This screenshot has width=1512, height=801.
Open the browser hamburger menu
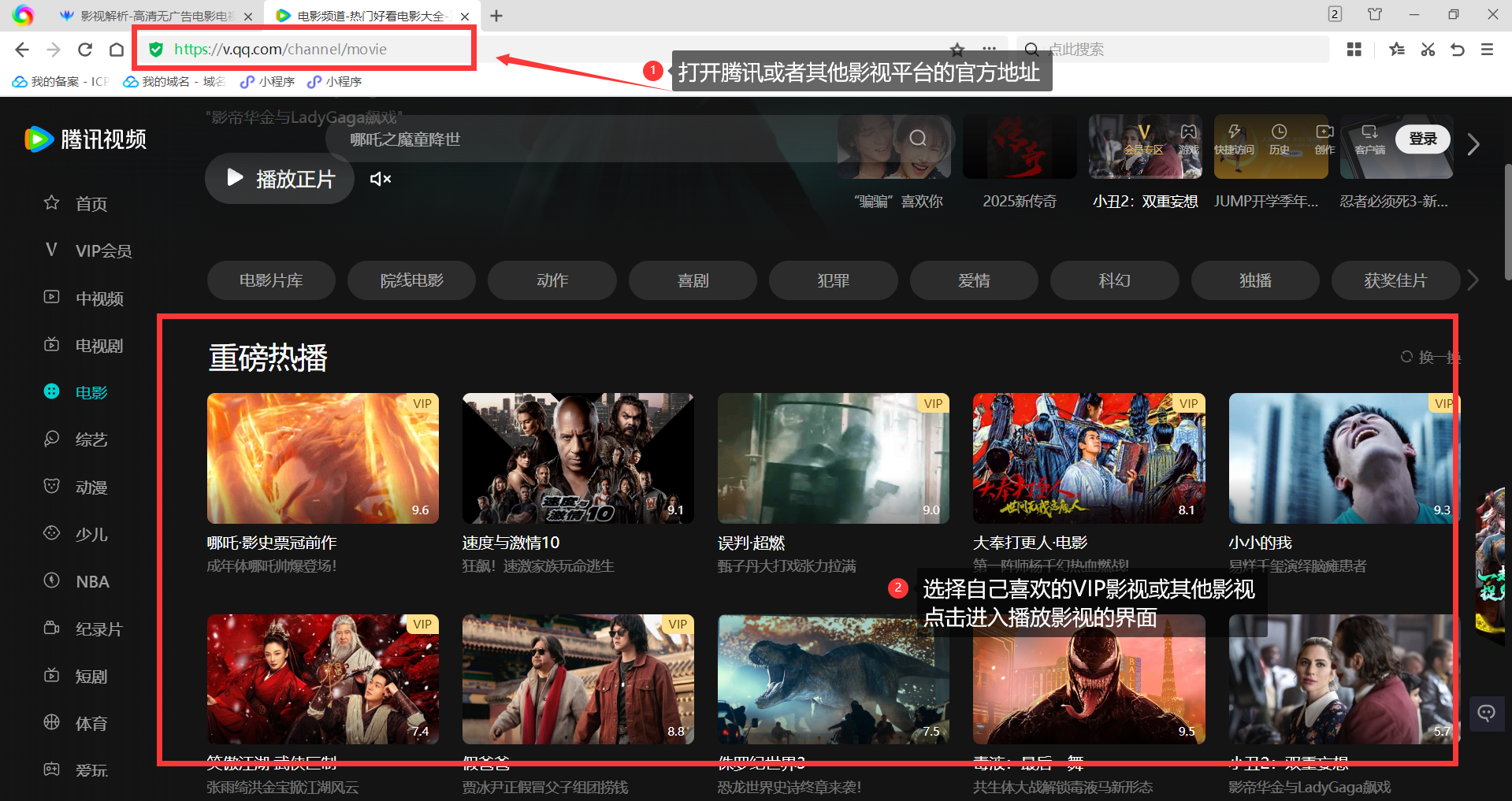click(1488, 49)
